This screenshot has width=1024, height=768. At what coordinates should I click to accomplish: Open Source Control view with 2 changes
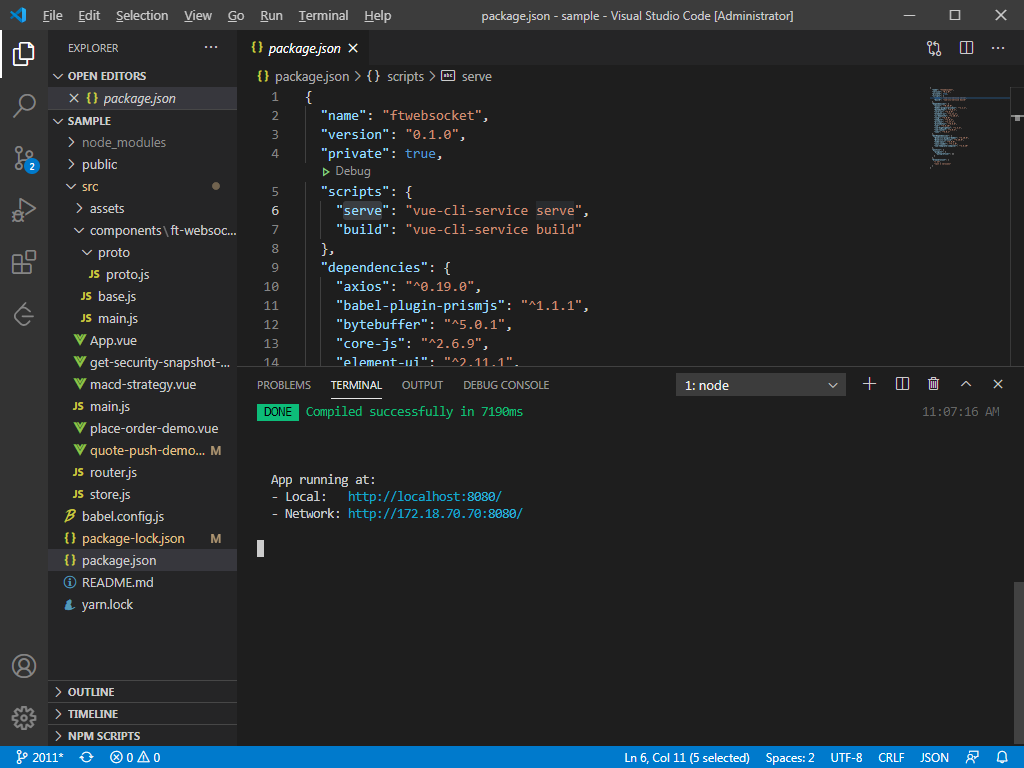click(24, 158)
